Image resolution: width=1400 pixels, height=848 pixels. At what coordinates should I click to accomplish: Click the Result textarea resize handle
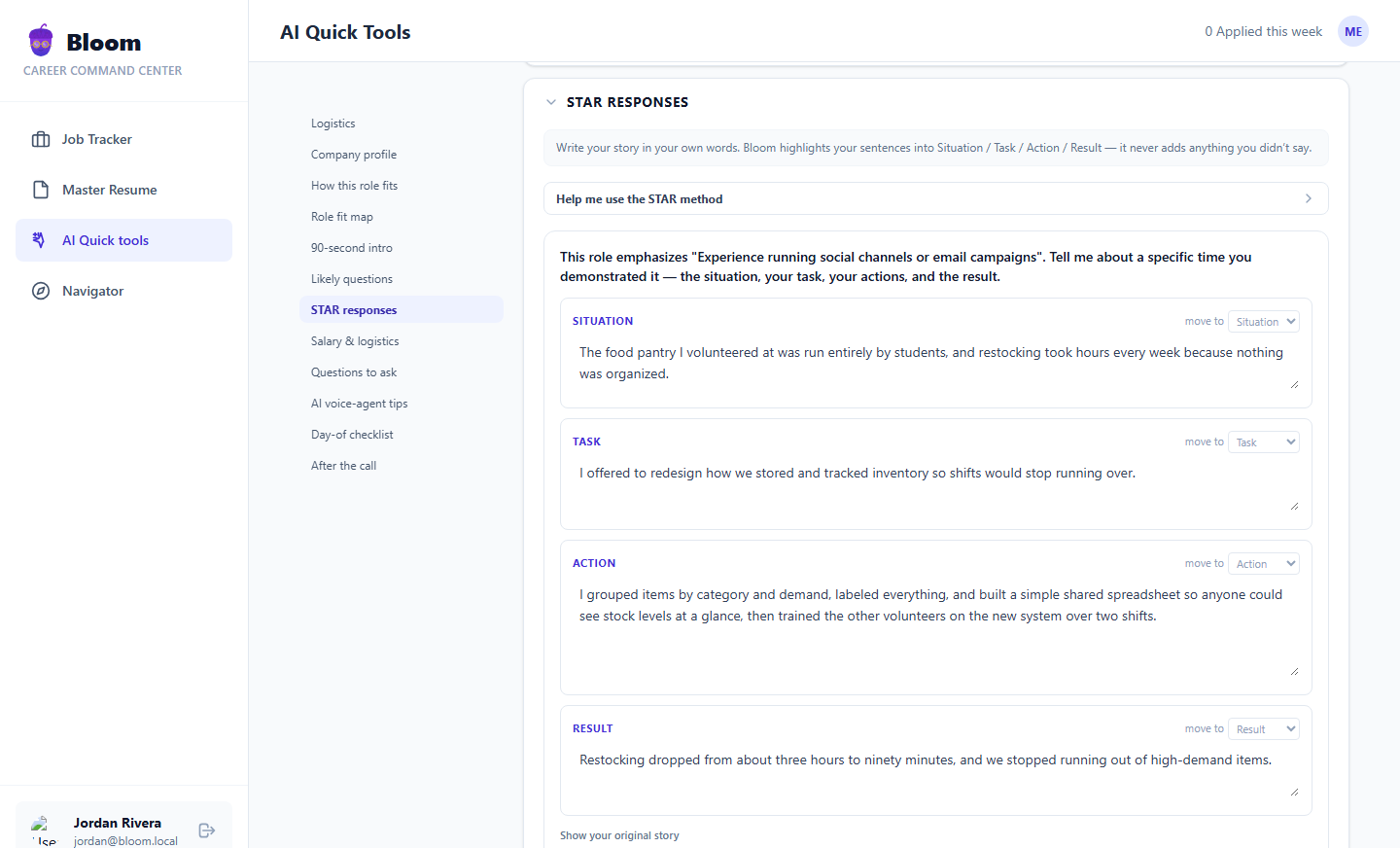1294,793
